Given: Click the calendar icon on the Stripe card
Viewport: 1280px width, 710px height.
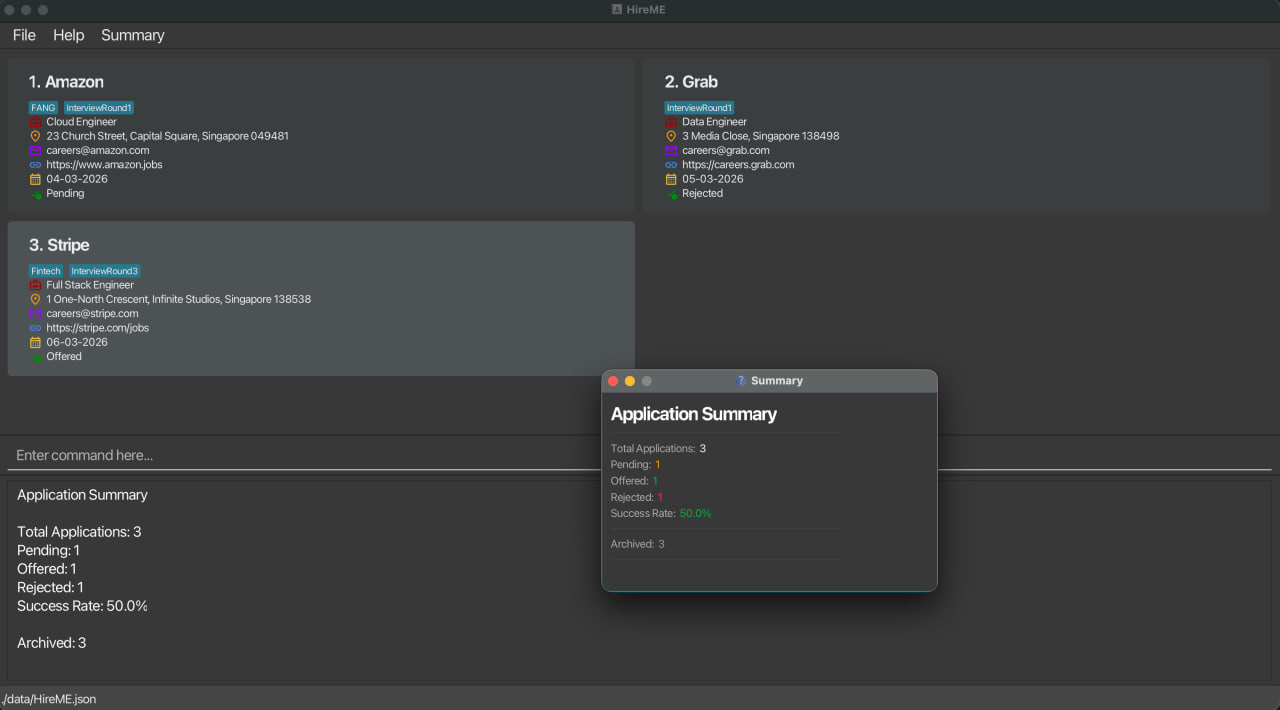Looking at the screenshot, I should 35,342.
